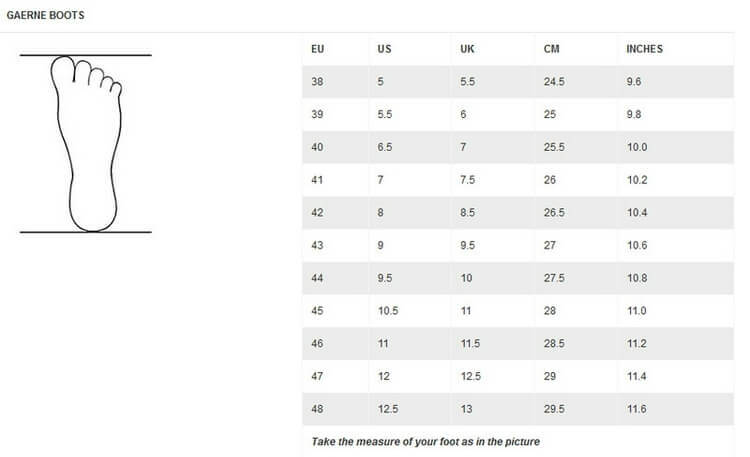Screen dimensions: 750x457
Task: Click US size 6.5 cell
Action: click(385, 147)
